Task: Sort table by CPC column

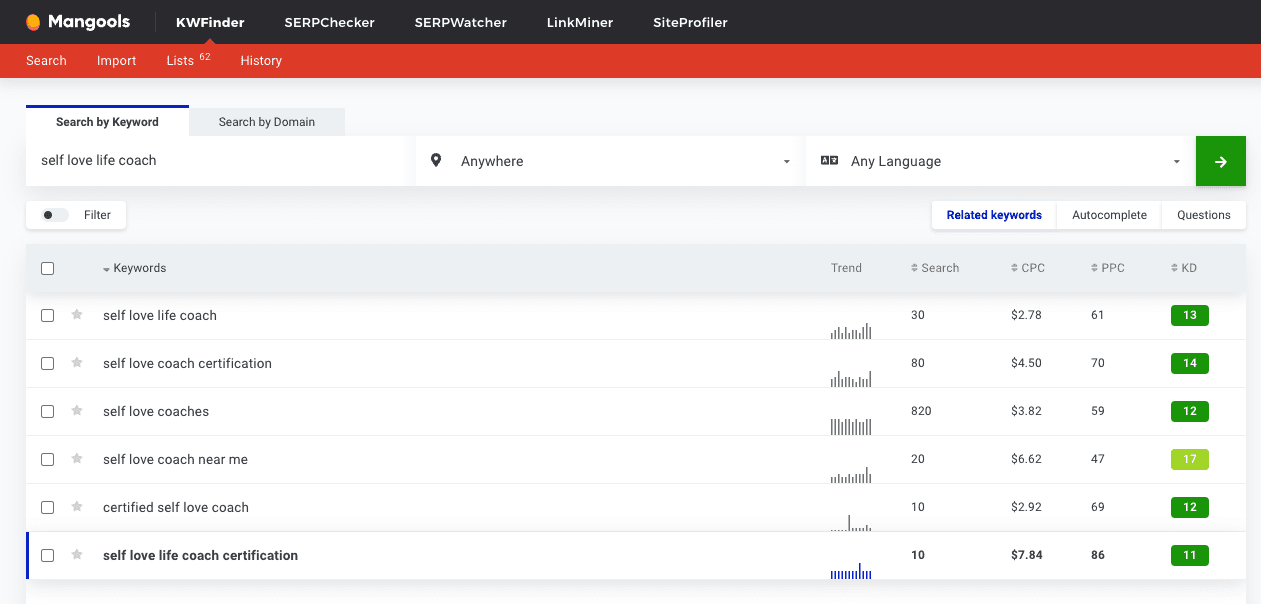Action: [x=1027, y=268]
